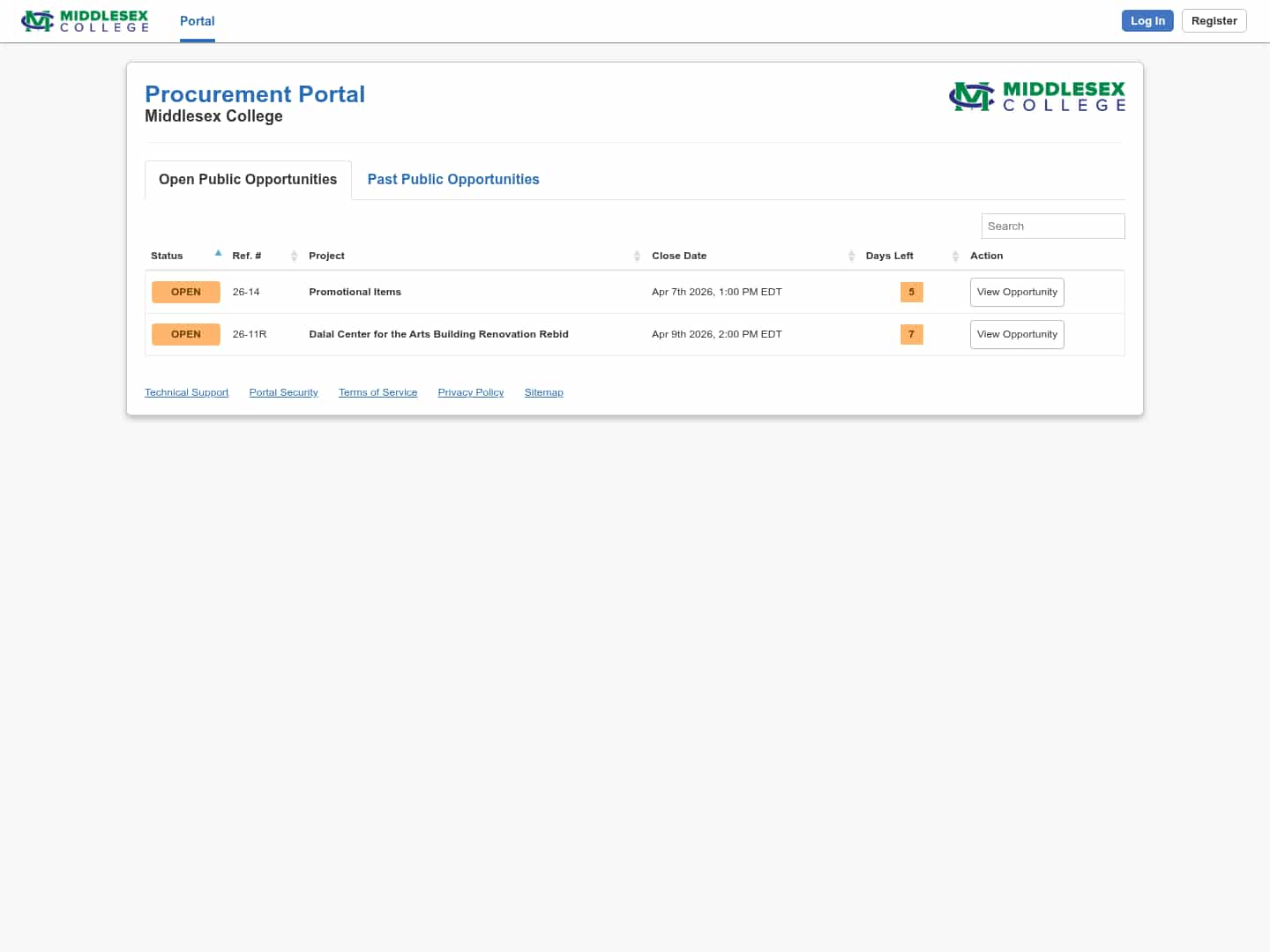Click the Privacy Policy footer link
This screenshot has width=1270, height=952.
coord(470,391)
